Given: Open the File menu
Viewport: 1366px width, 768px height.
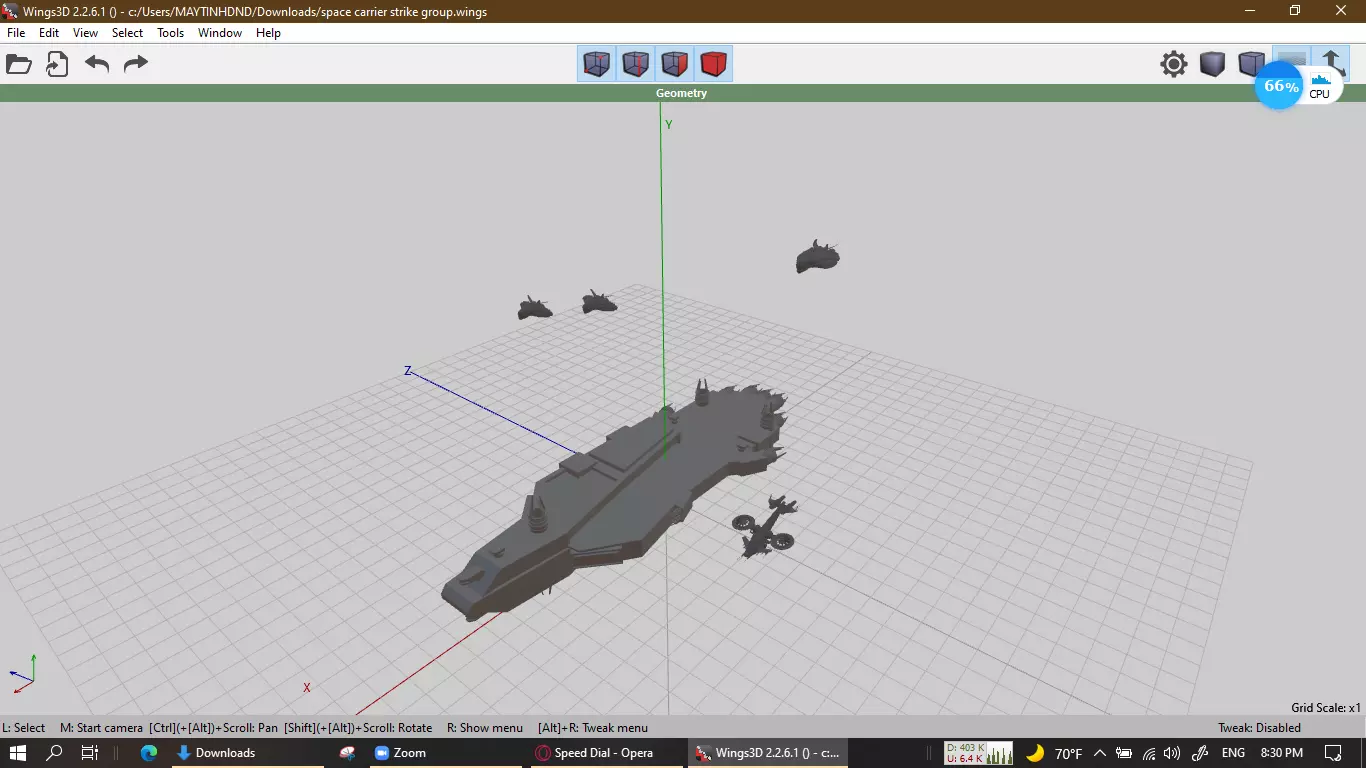Looking at the screenshot, I should click(x=16, y=33).
